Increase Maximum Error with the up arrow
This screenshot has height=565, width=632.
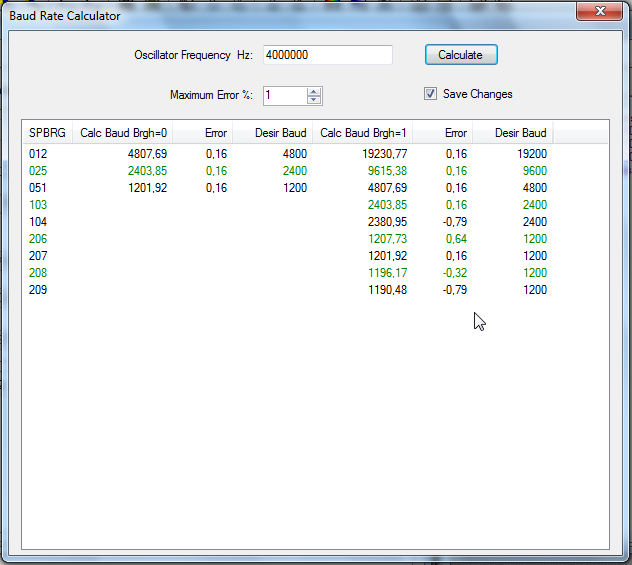click(314, 92)
